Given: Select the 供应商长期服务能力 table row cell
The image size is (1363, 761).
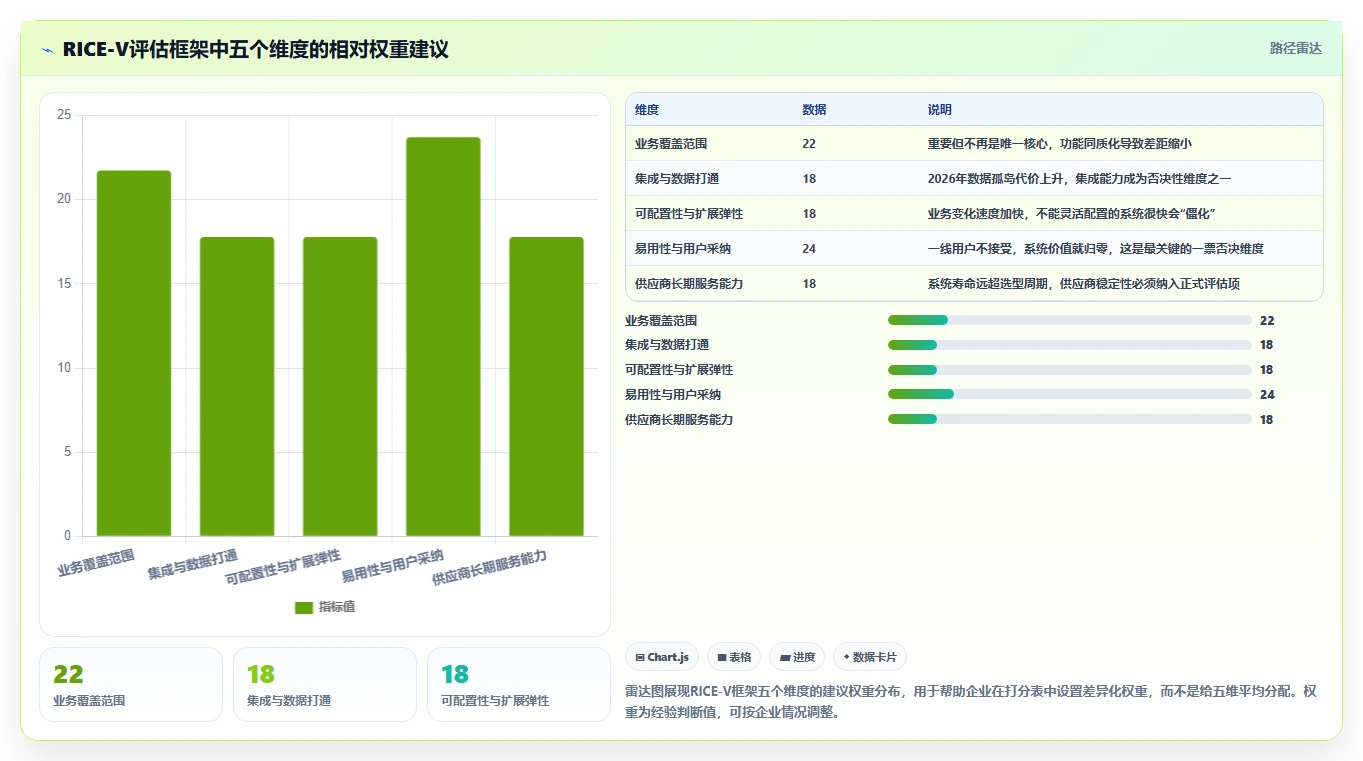Looking at the screenshot, I should (x=689, y=284).
